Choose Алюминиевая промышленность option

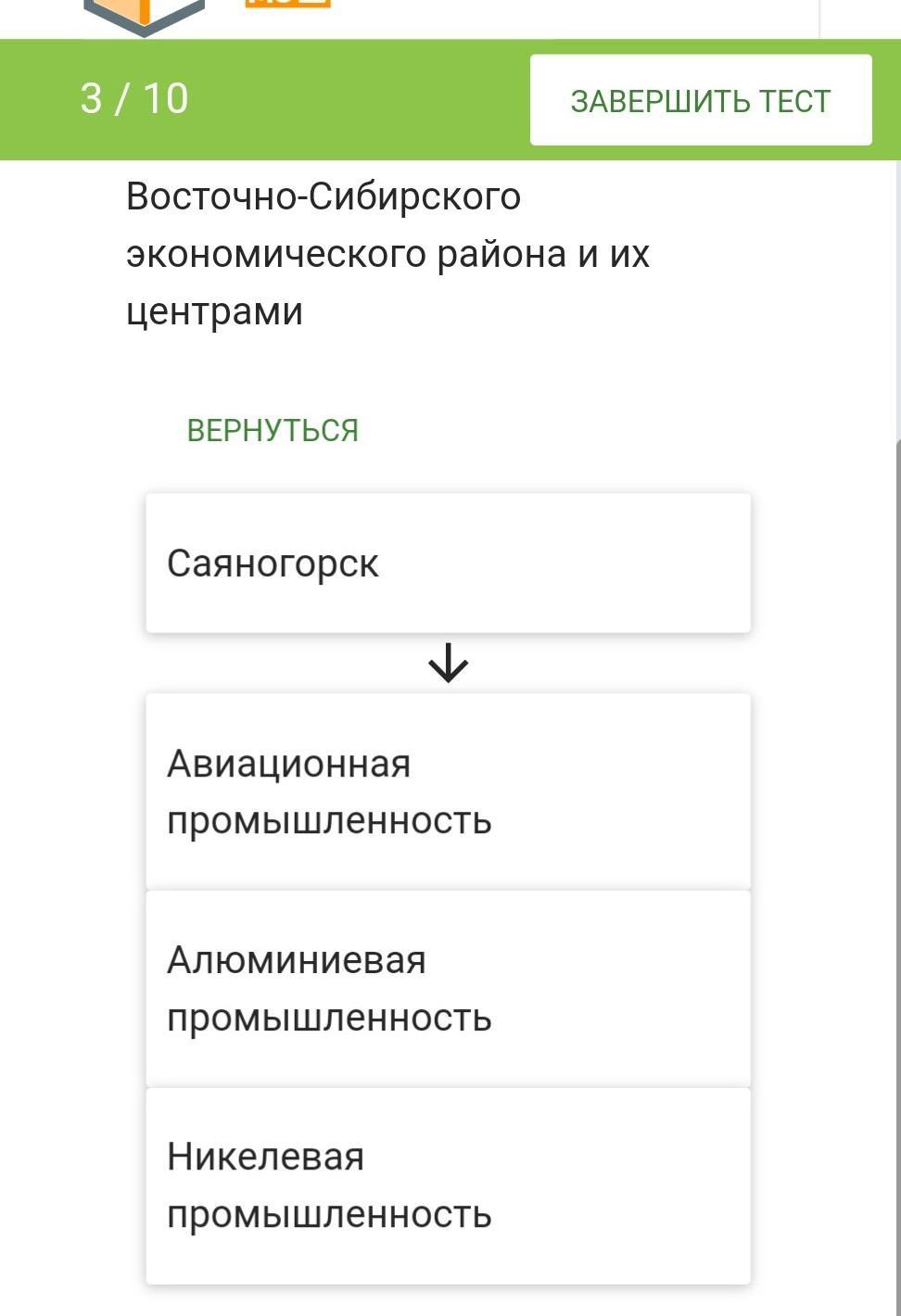[448, 989]
